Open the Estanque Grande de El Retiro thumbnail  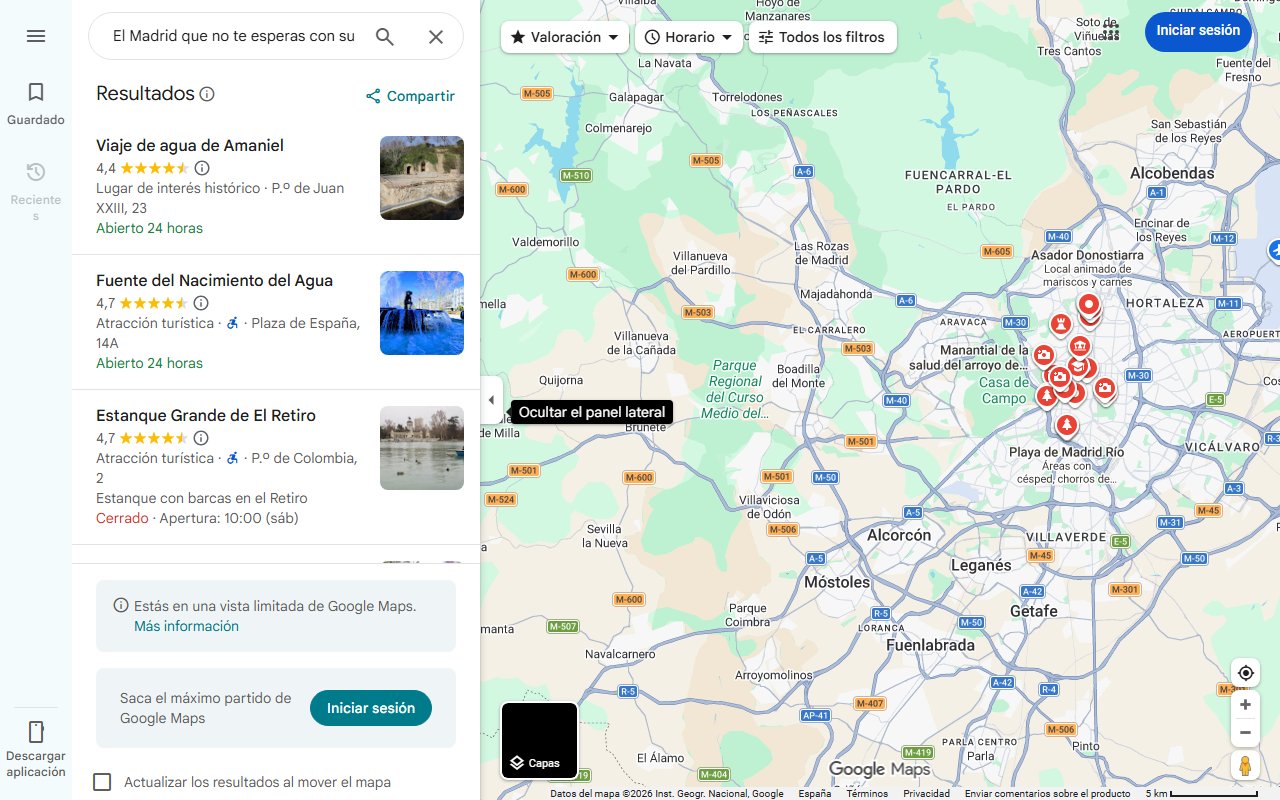click(x=421, y=448)
